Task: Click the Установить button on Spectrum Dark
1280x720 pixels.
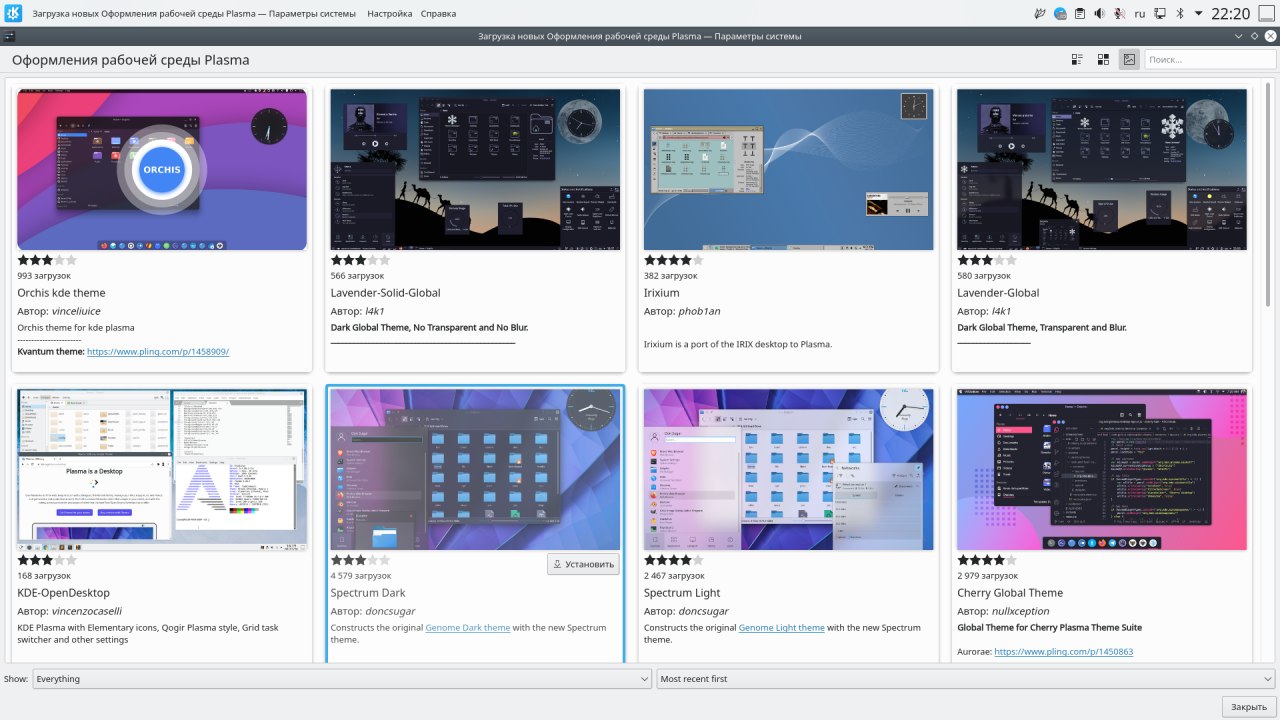Action: tap(583, 565)
